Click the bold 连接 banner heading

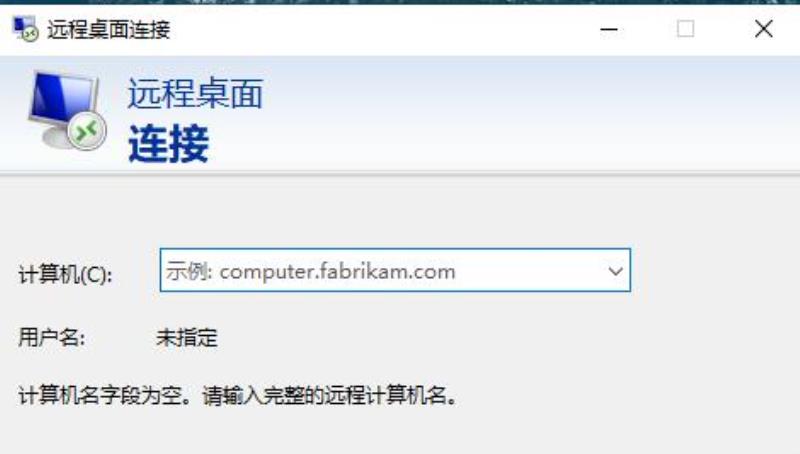click(x=168, y=144)
